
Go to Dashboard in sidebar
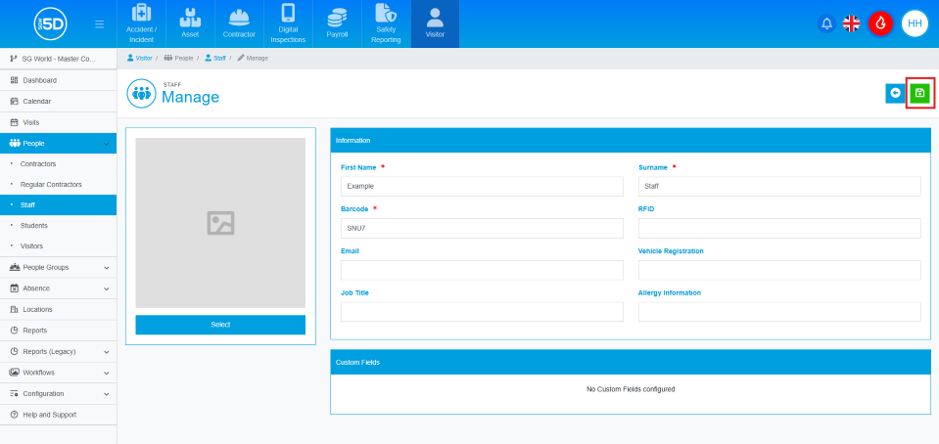[x=58, y=80]
